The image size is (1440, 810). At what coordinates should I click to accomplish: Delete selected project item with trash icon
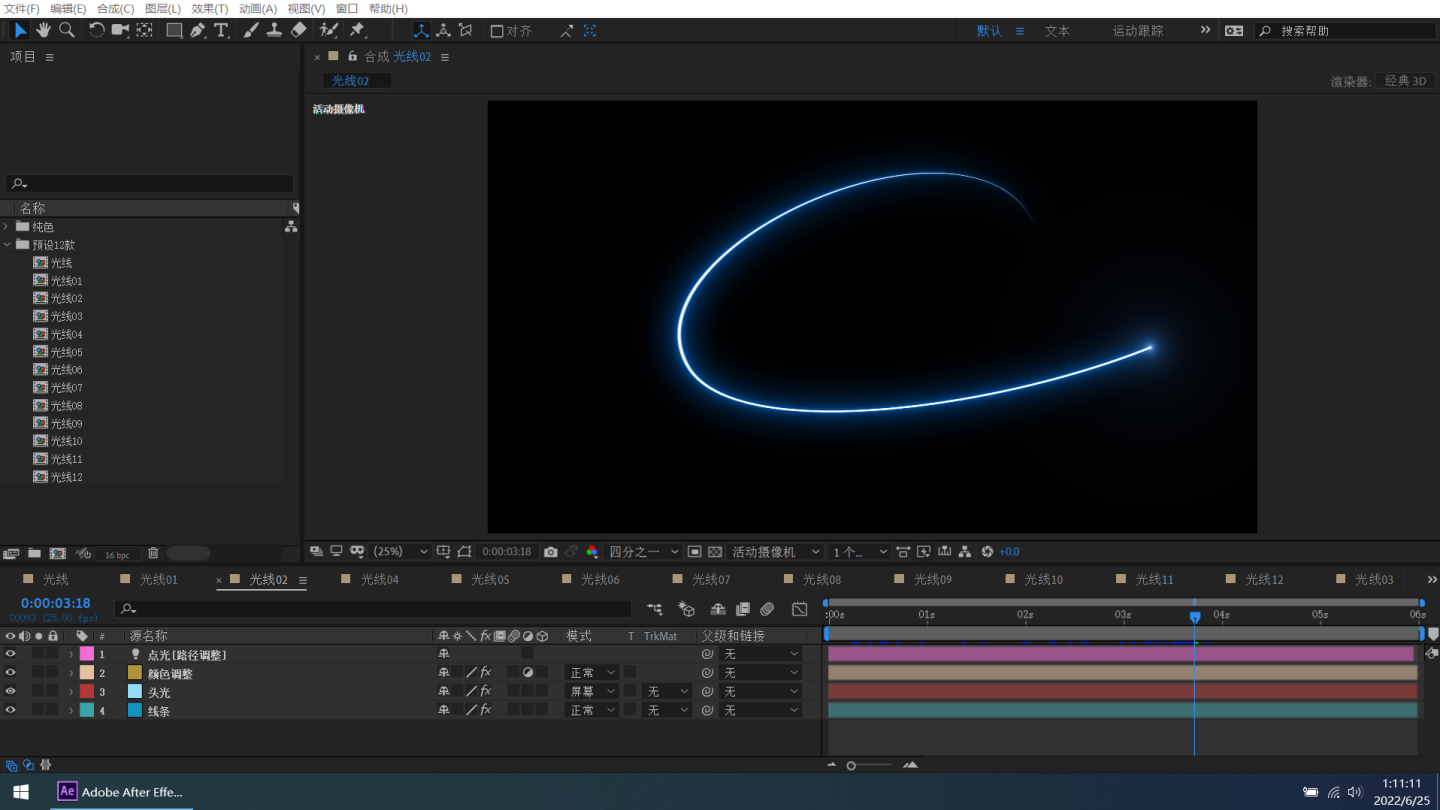pyautogui.click(x=153, y=553)
